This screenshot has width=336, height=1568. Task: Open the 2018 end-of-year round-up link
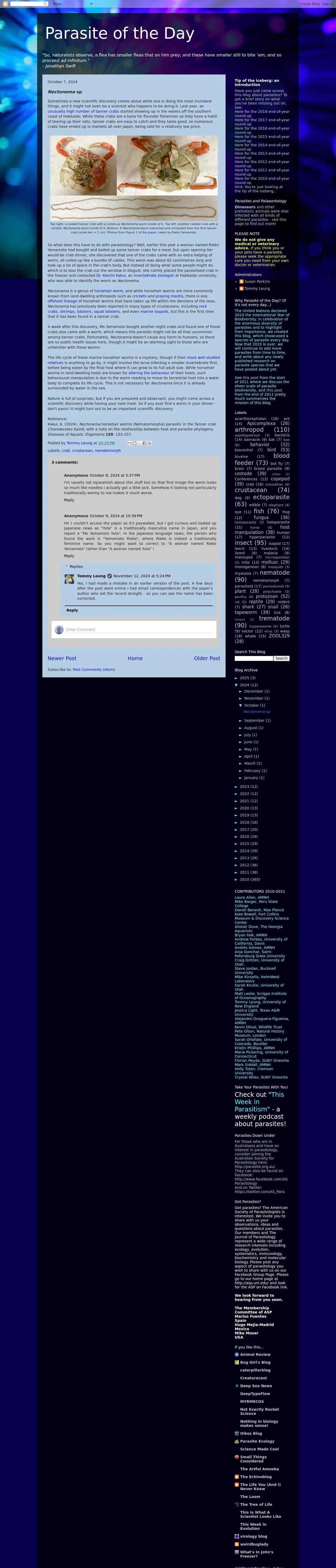pyautogui.click(x=262, y=114)
